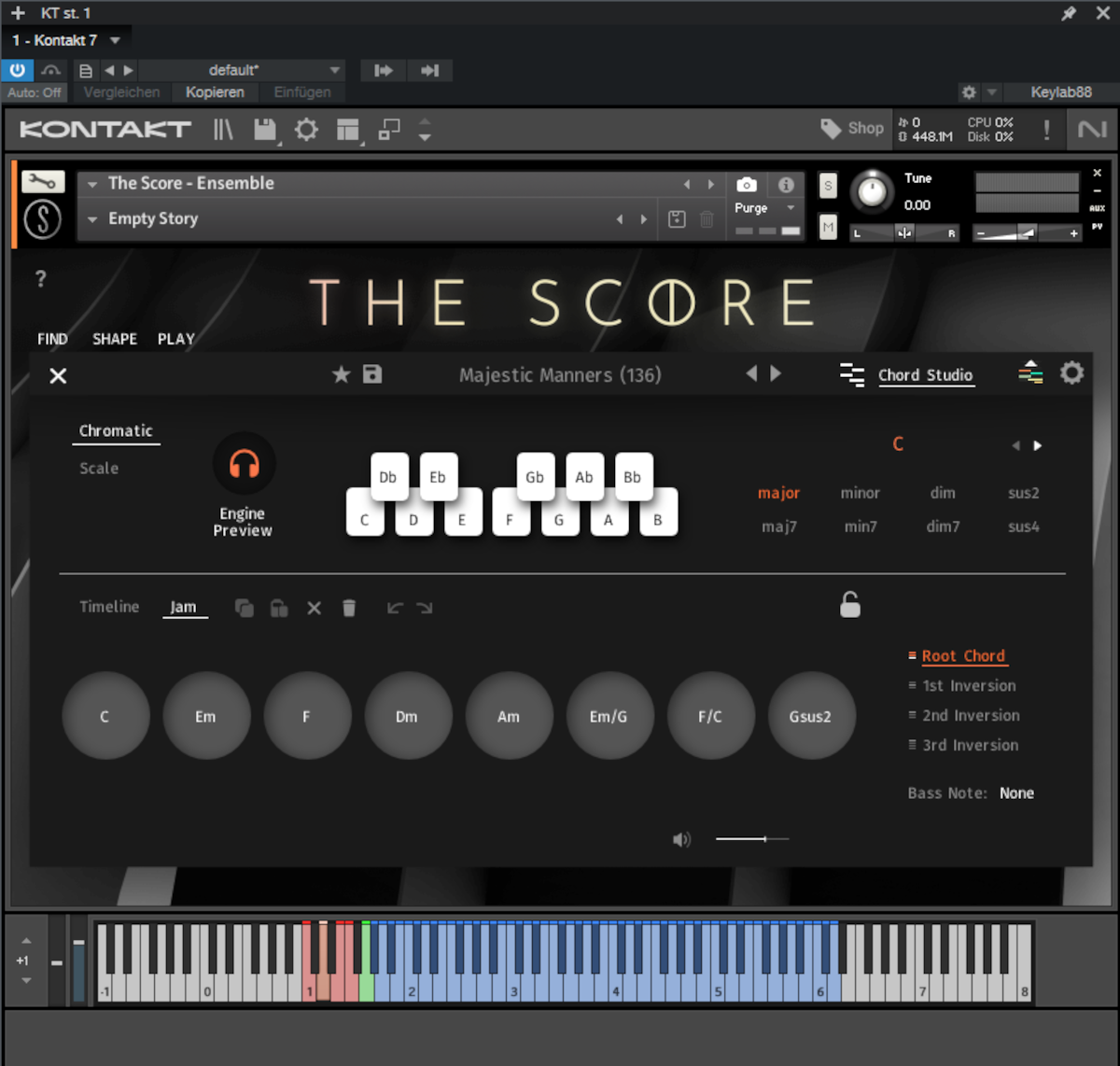
Task: Solo the instrument with S button
Action: click(x=828, y=186)
